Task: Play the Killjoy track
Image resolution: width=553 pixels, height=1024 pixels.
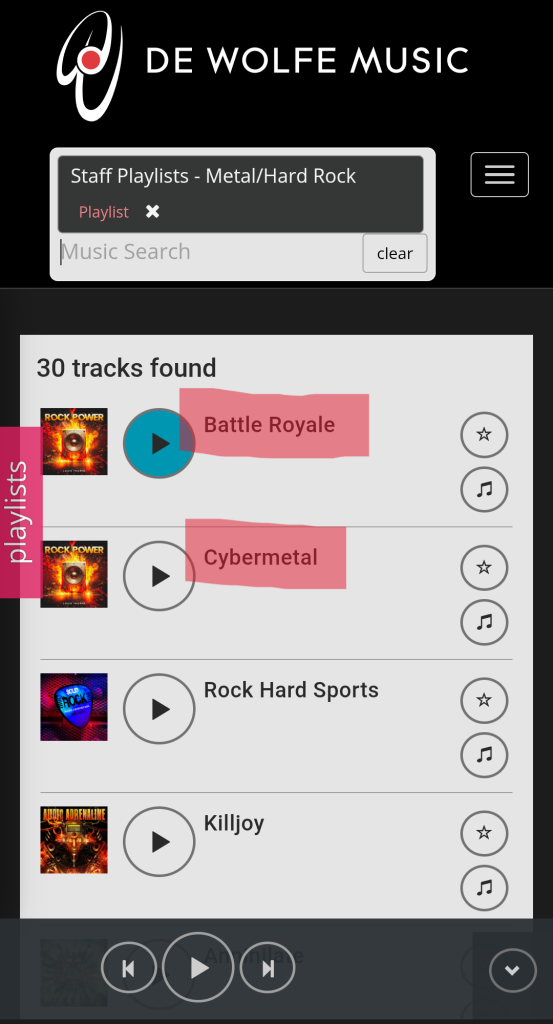Action: pyautogui.click(x=159, y=842)
